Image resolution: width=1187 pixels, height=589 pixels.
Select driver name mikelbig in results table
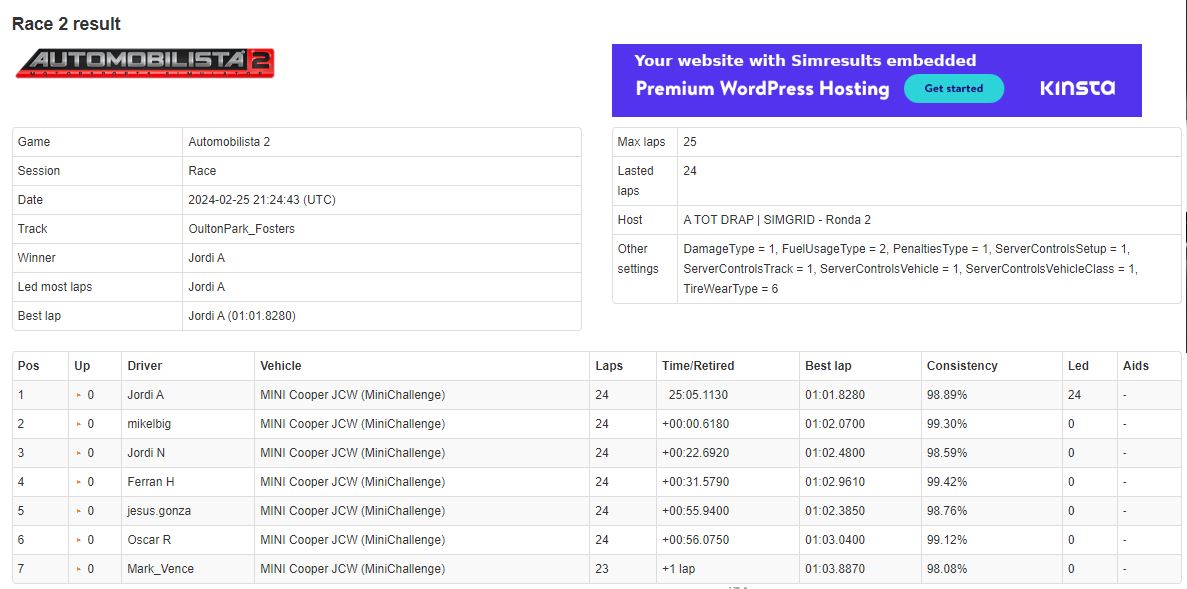(x=149, y=424)
